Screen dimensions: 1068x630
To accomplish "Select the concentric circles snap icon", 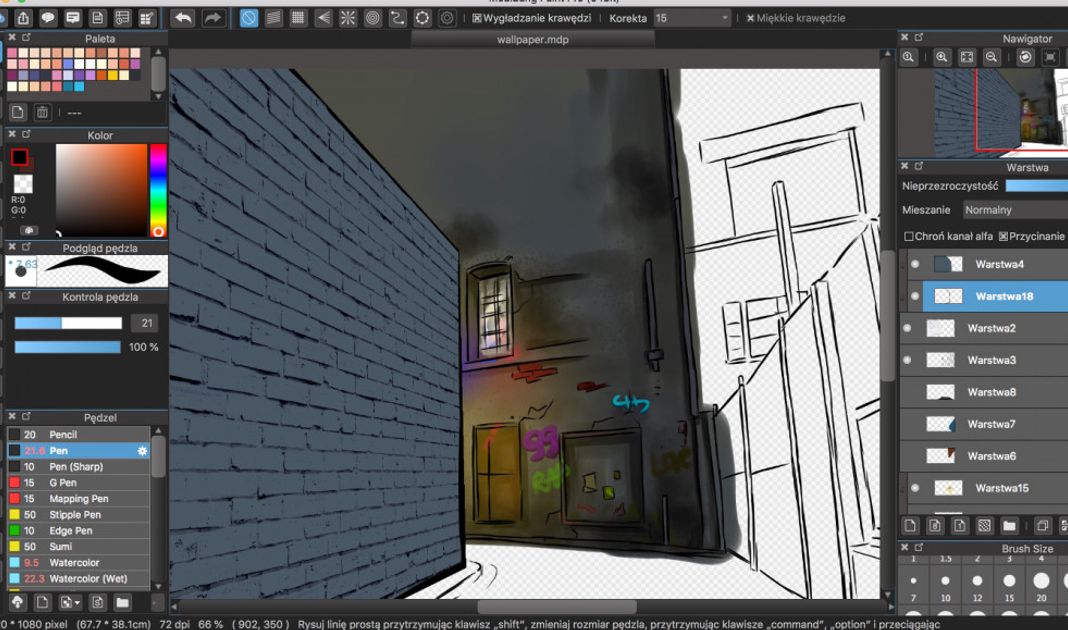I will click(x=373, y=18).
